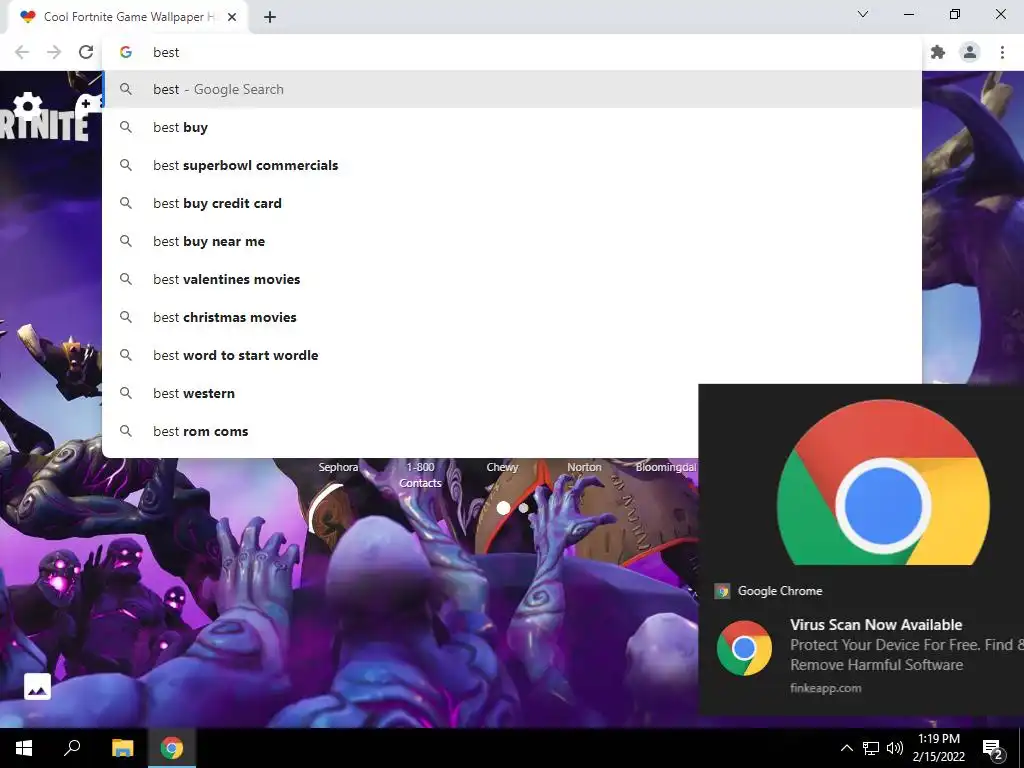This screenshot has width=1024, height=768.
Task: Choose "best superbowl commercials" suggestion
Action: click(512, 165)
